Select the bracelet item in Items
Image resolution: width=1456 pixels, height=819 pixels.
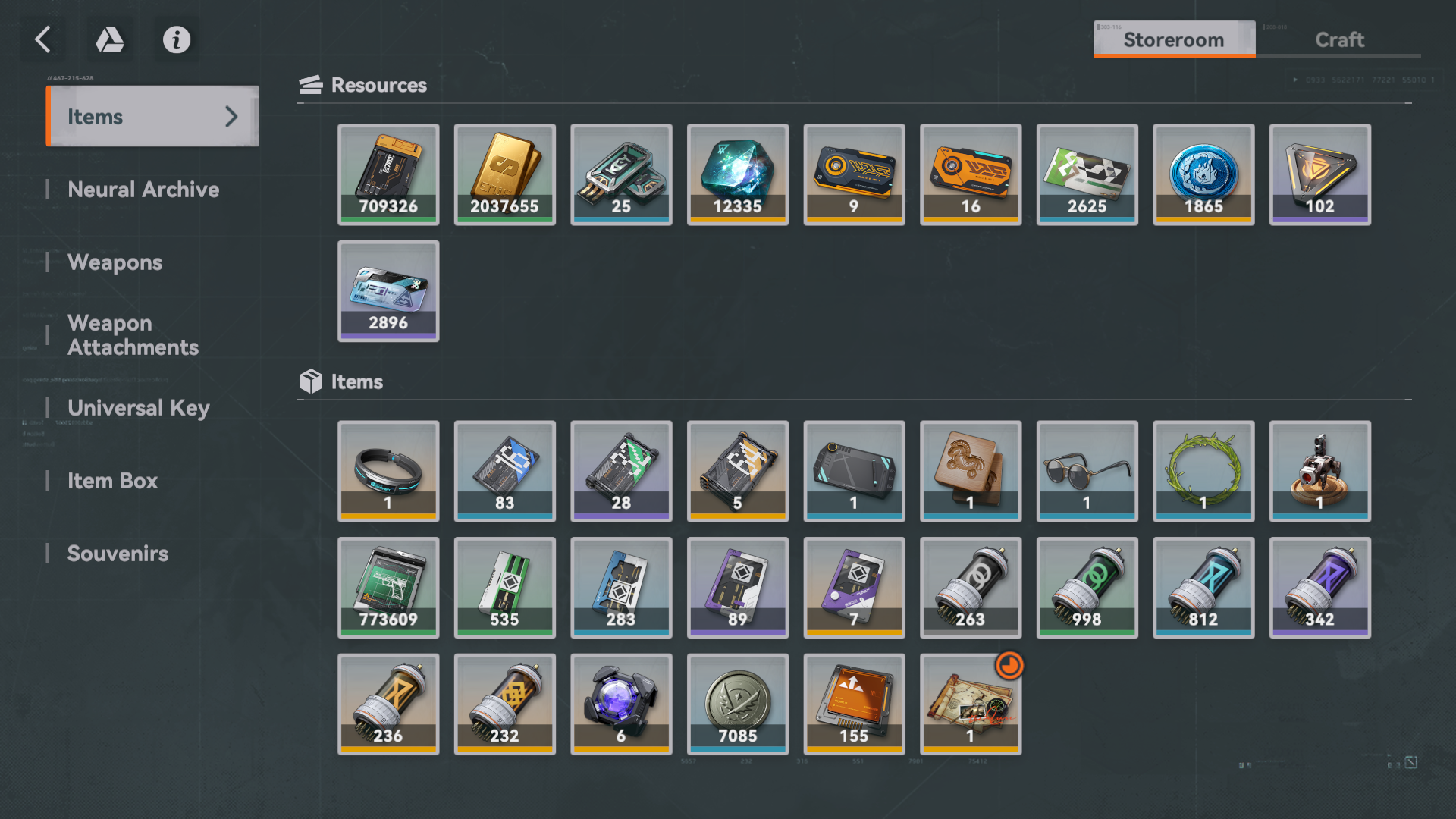coord(388,471)
